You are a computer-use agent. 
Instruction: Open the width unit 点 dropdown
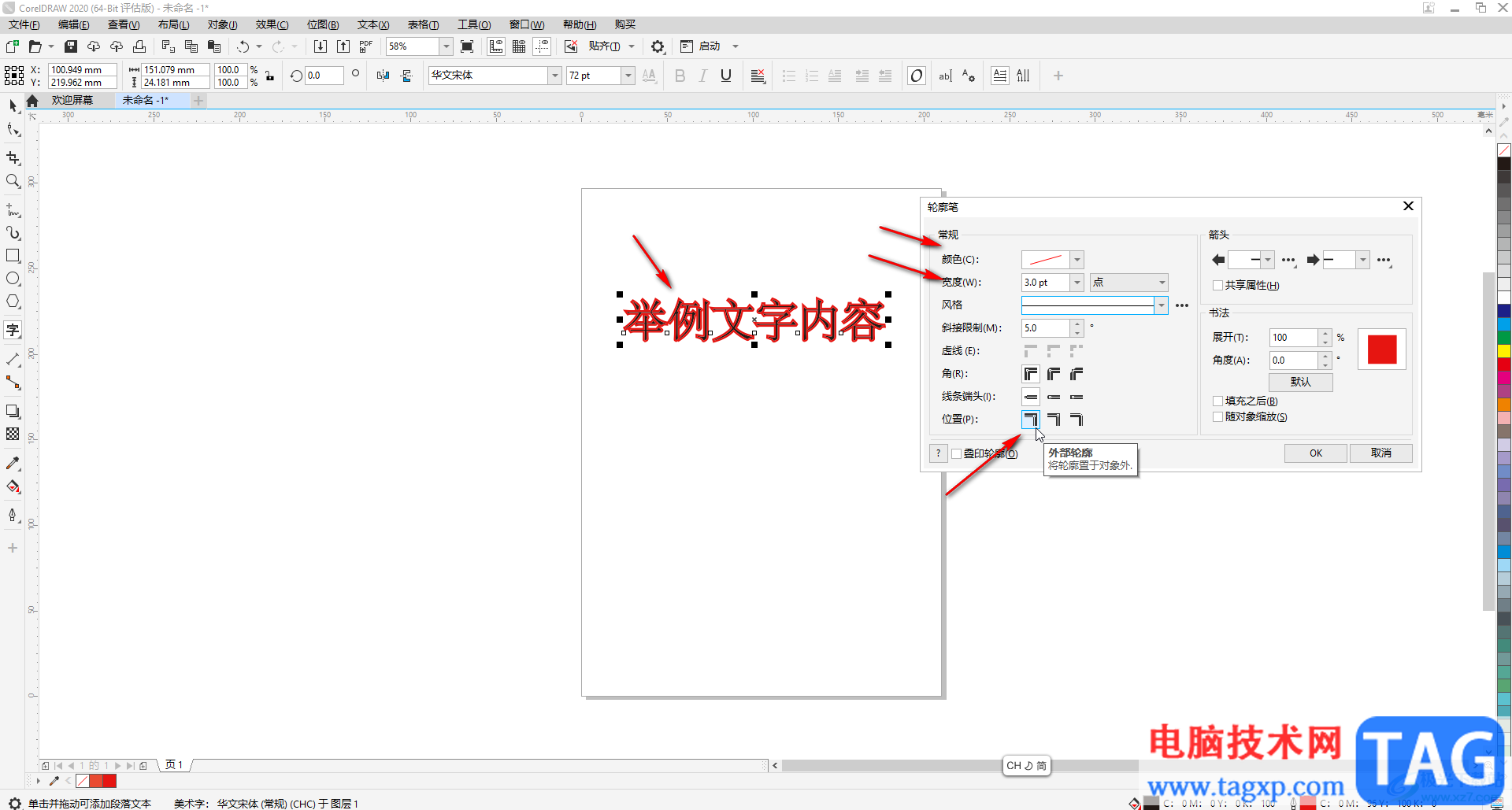1128,282
